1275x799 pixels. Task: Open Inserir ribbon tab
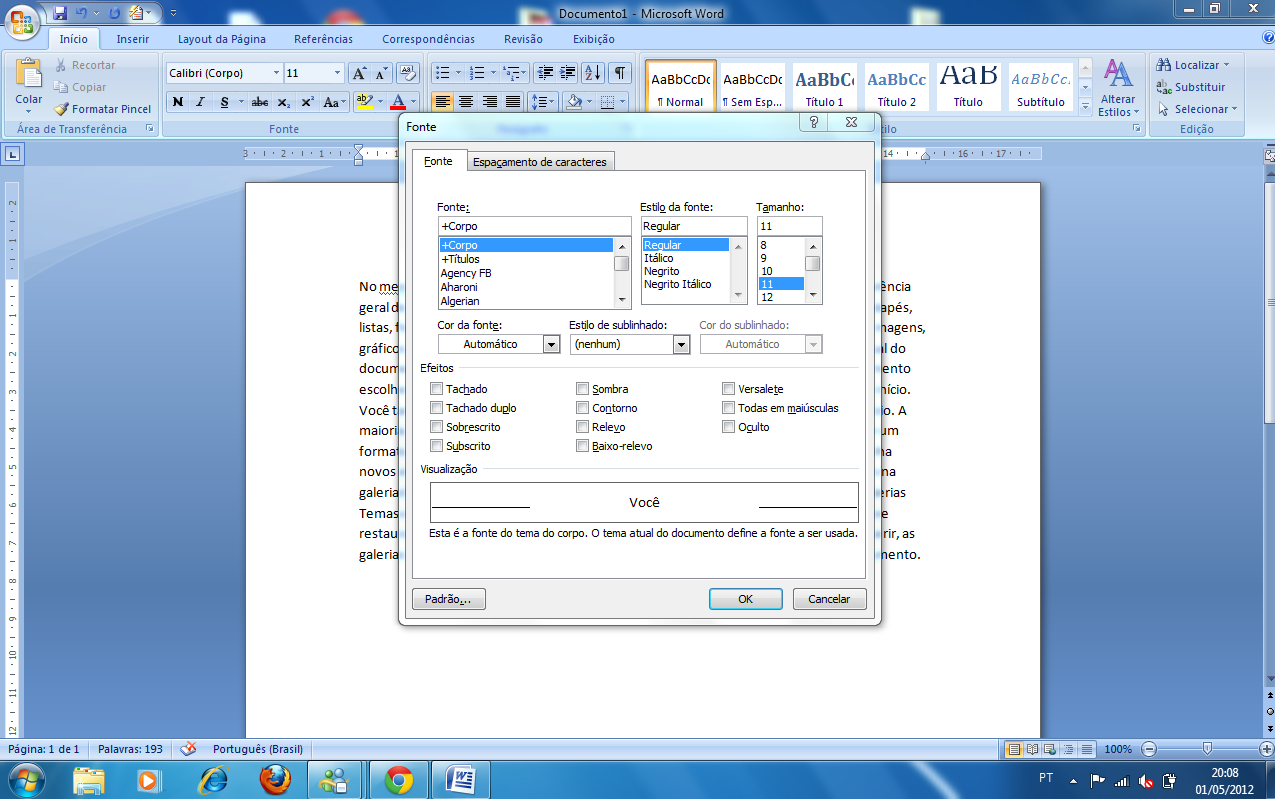click(133, 39)
